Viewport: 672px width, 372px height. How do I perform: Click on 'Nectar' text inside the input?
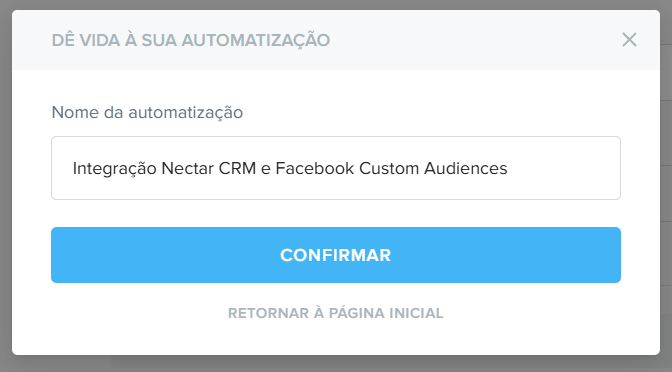(187, 168)
